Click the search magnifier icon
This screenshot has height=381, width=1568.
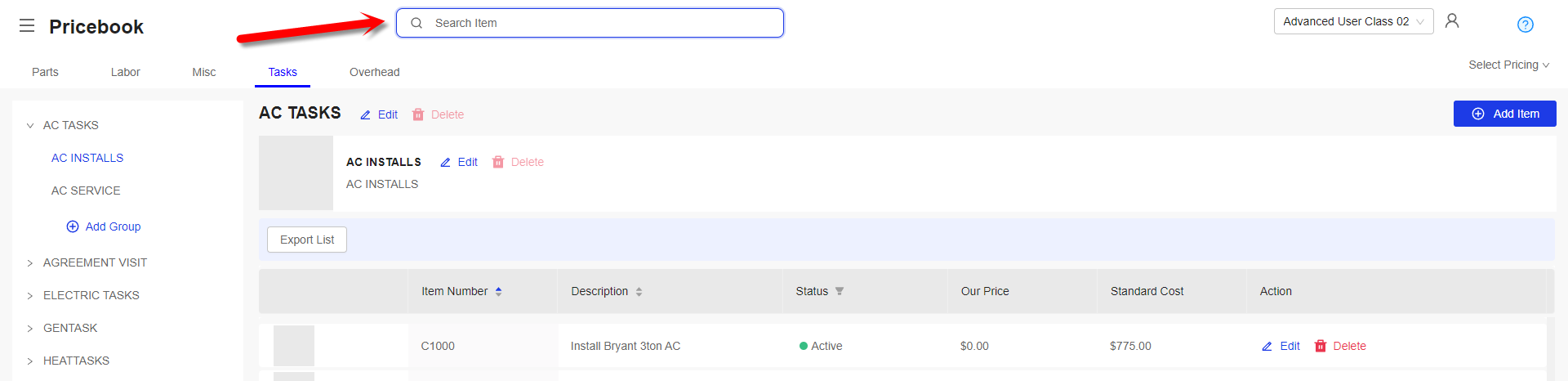tap(416, 23)
